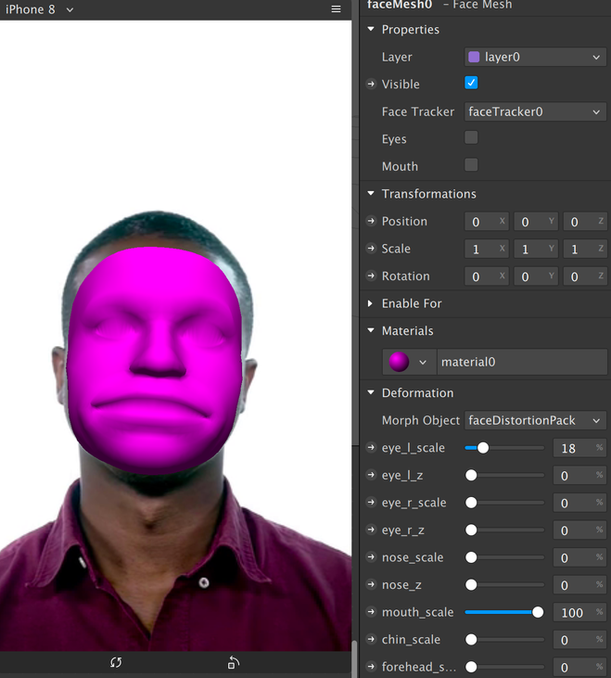The width and height of the screenshot is (611, 678).
Task: Click the arrow icon beside eye_l_scale
Action: click(371, 448)
